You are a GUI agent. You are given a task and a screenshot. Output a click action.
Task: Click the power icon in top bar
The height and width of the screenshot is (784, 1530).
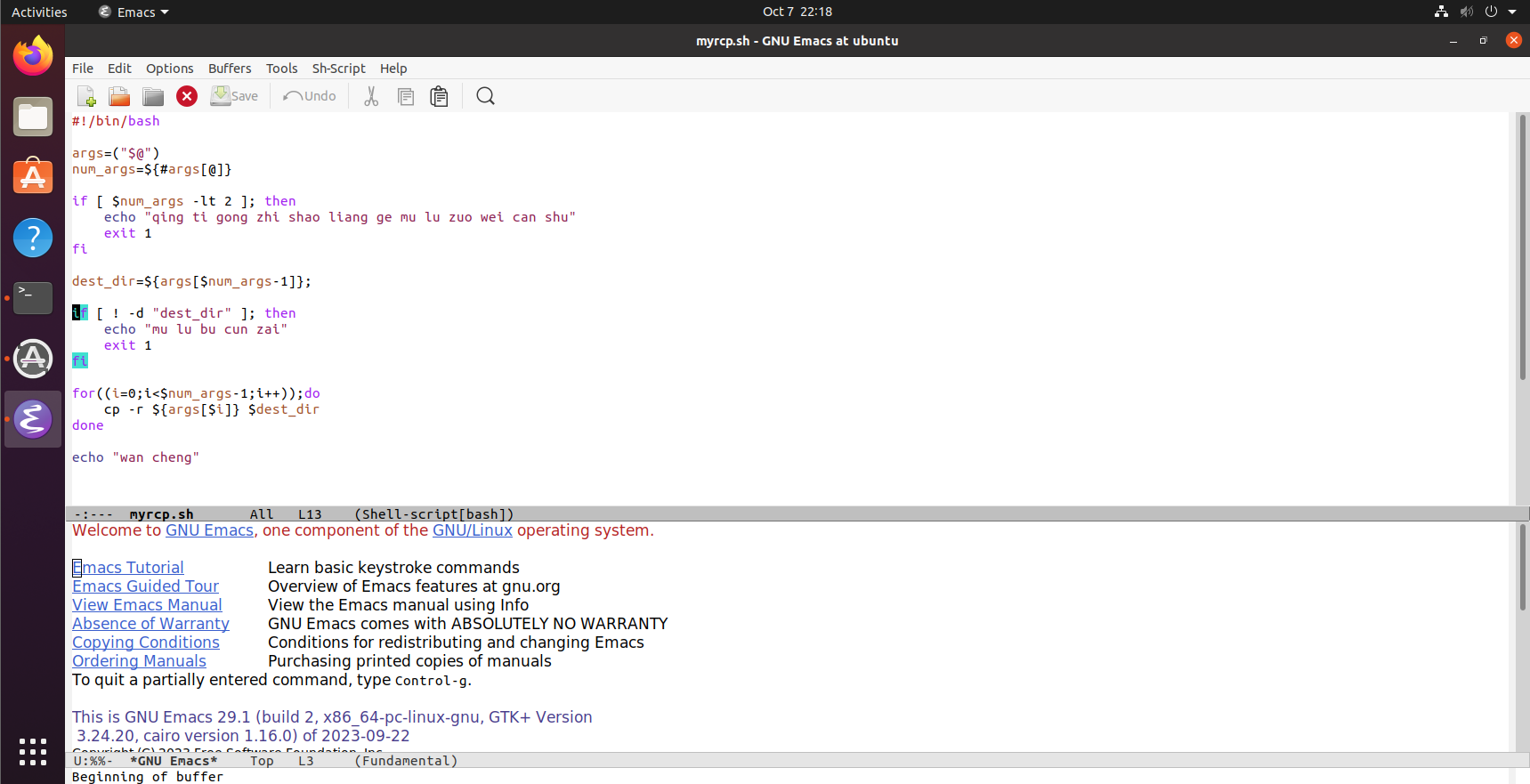1491,12
